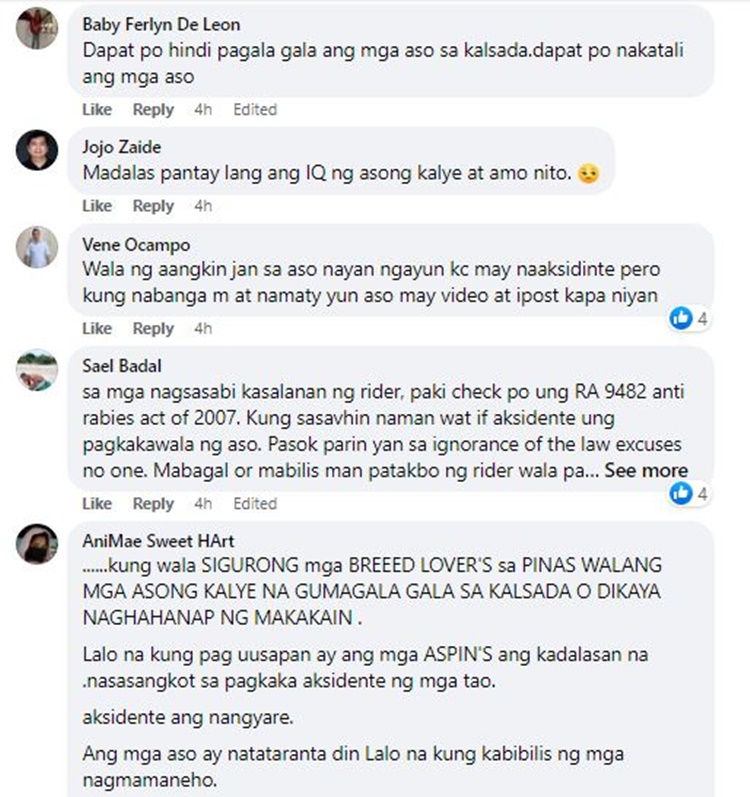Like Sael Badal's comment
The image size is (750, 797).
pos(97,504)
